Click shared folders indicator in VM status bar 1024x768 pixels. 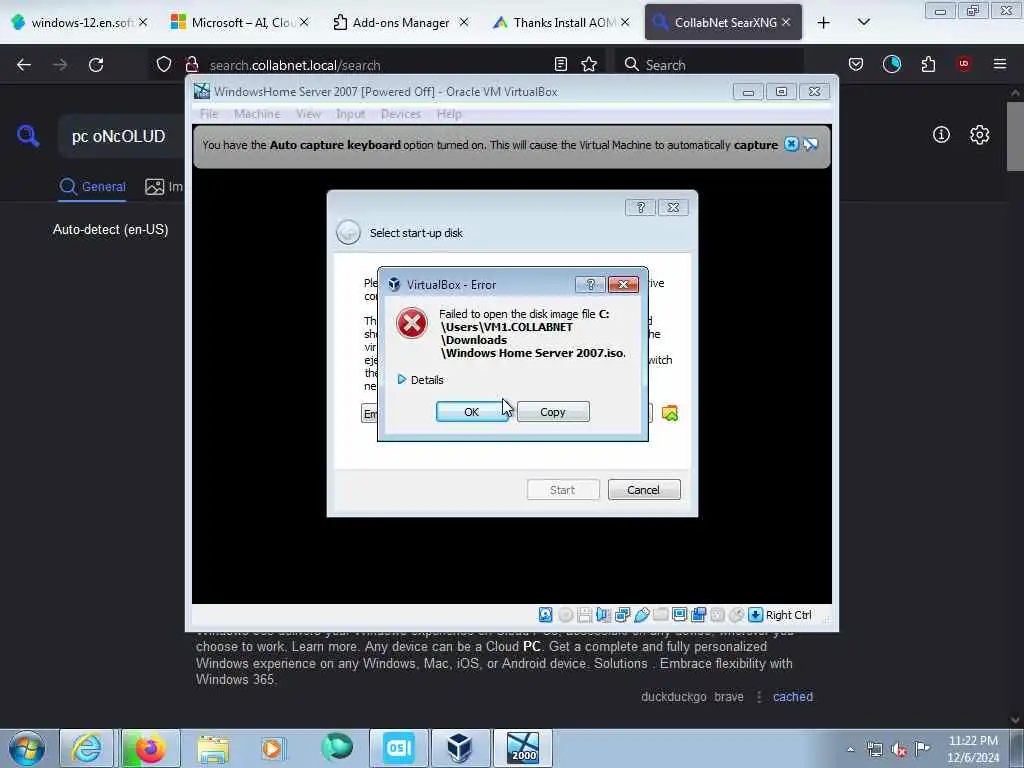[x=661, y=615]
